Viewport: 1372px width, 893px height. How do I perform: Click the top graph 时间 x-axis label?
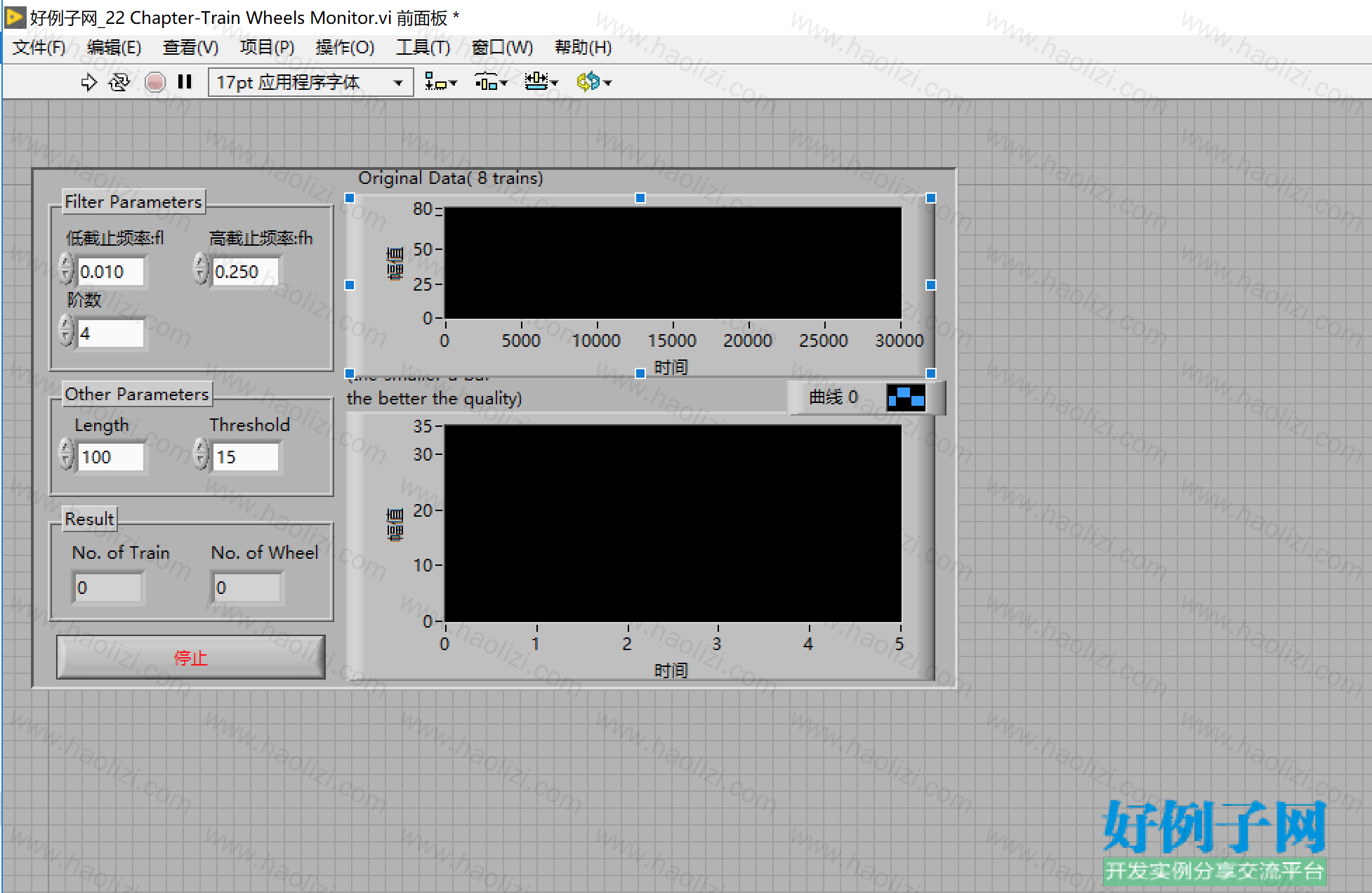click(671, 368)
